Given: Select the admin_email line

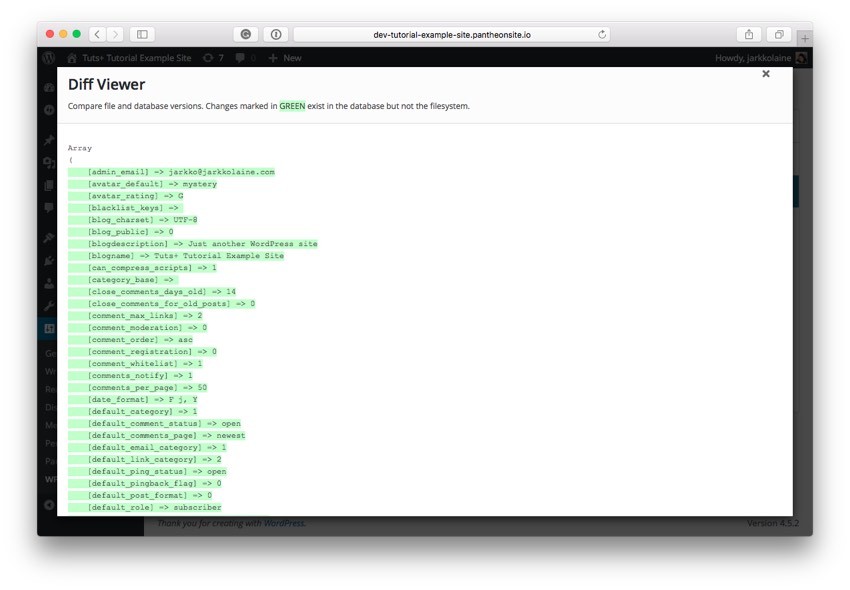Looking at the screenshot, I should coord(171,172).
